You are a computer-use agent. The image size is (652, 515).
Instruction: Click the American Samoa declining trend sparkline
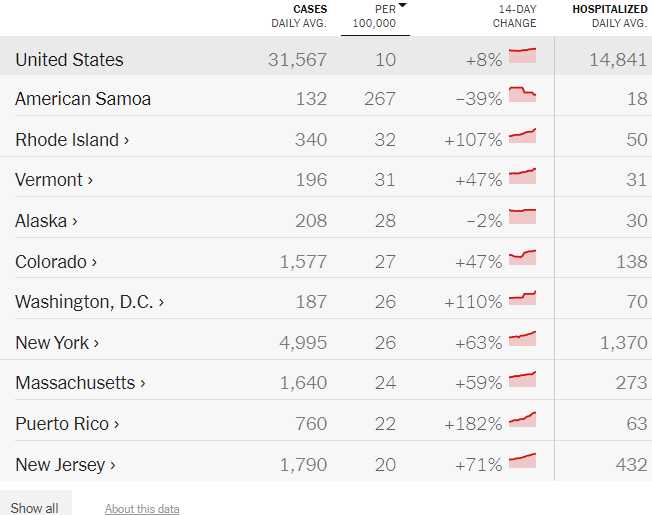[x=522, y=96]
